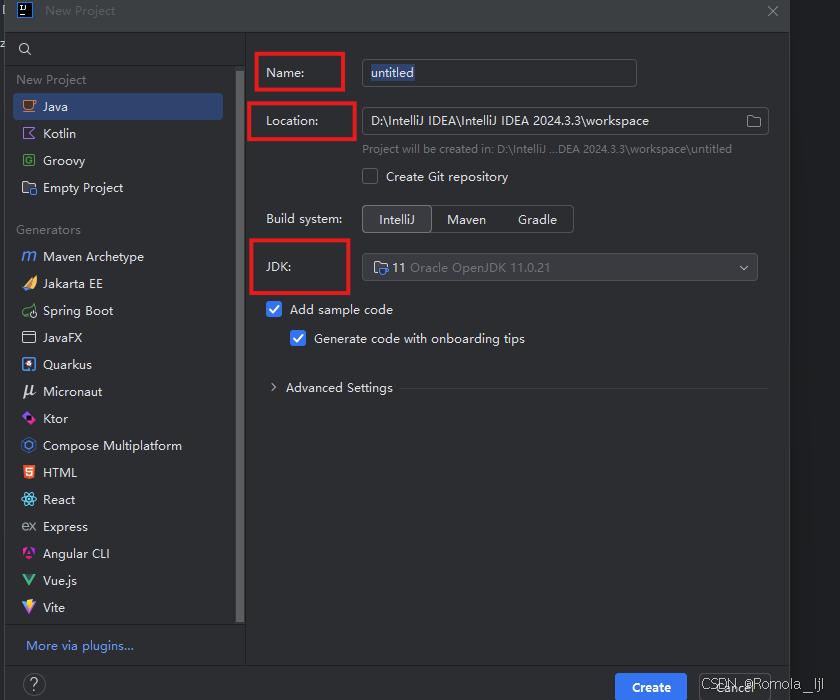Choose the Micronaut generator

(x=118, y=392)
